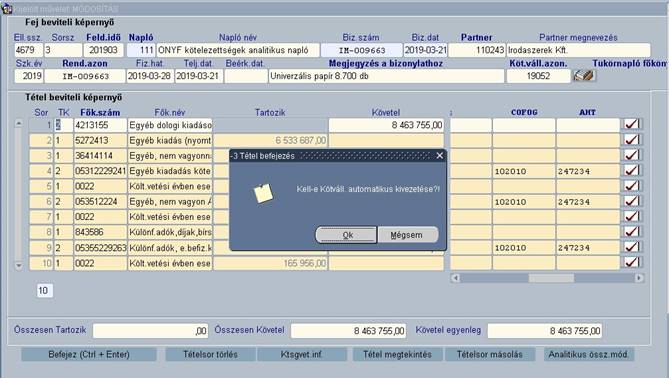Click the Fők.szám cell 843586
This screenshot has height=378, width=669.
pos(100,232)
